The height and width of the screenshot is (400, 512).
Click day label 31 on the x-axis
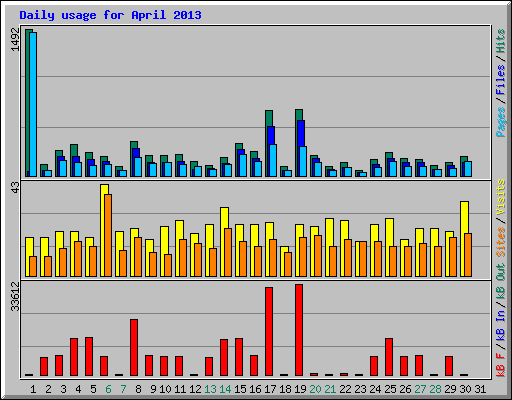[480, 389]
